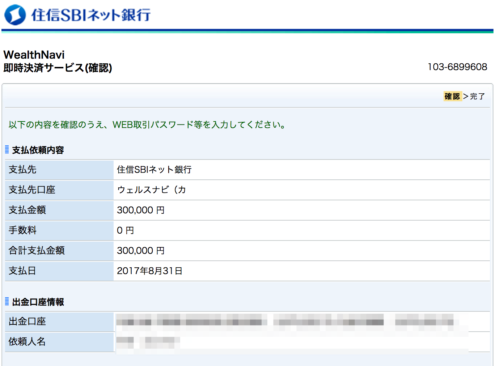Click the 支払先口座 row label

coord(32,190)
